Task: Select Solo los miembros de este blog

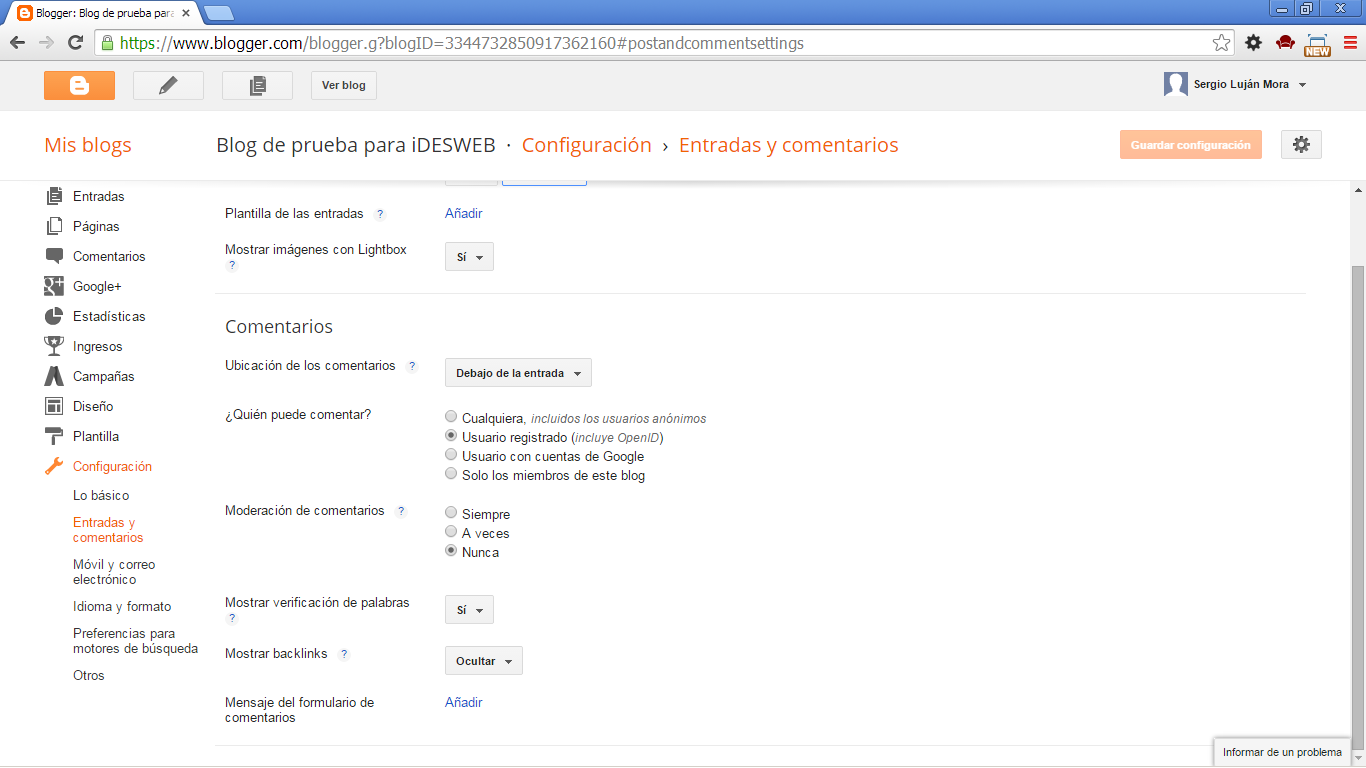Action: click(x=451, y=474)
